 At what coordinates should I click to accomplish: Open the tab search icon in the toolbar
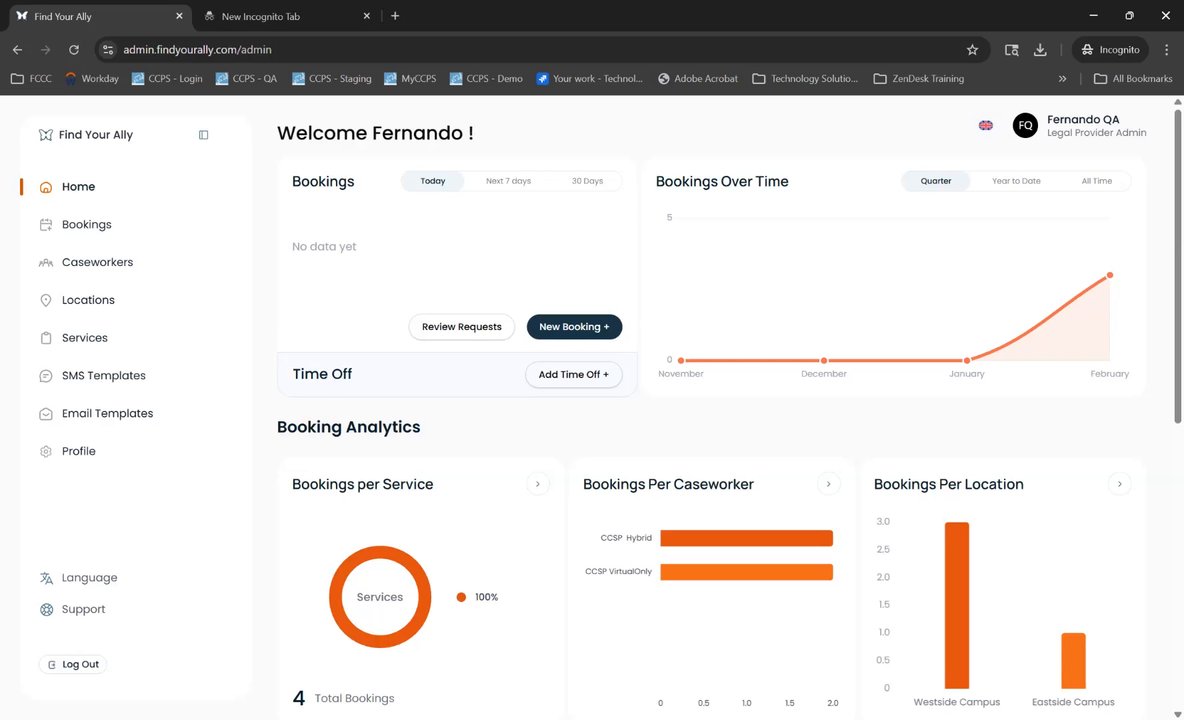coord(1011,50)
